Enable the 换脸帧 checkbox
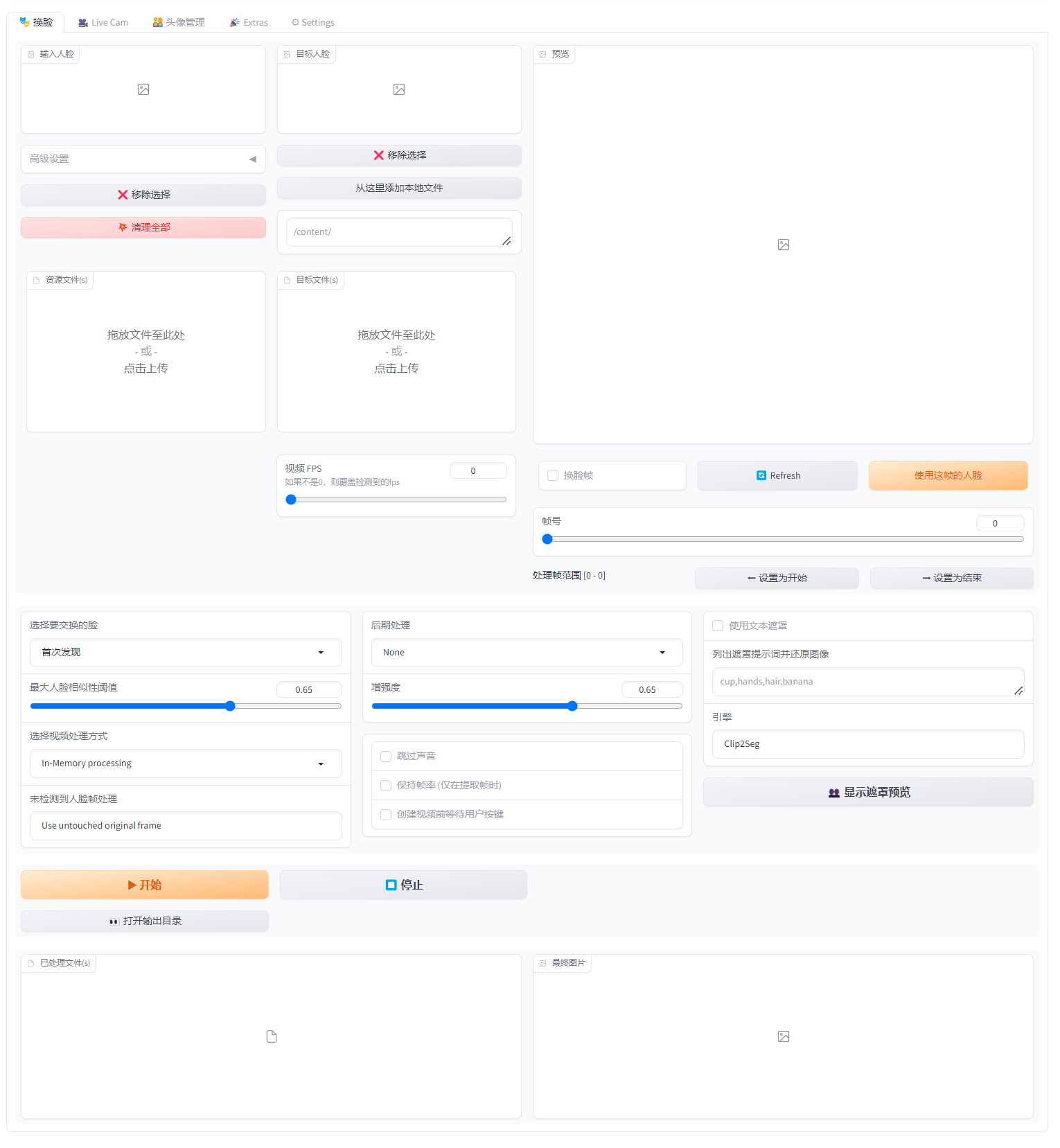The image size is (1060, 1148). 553,476
